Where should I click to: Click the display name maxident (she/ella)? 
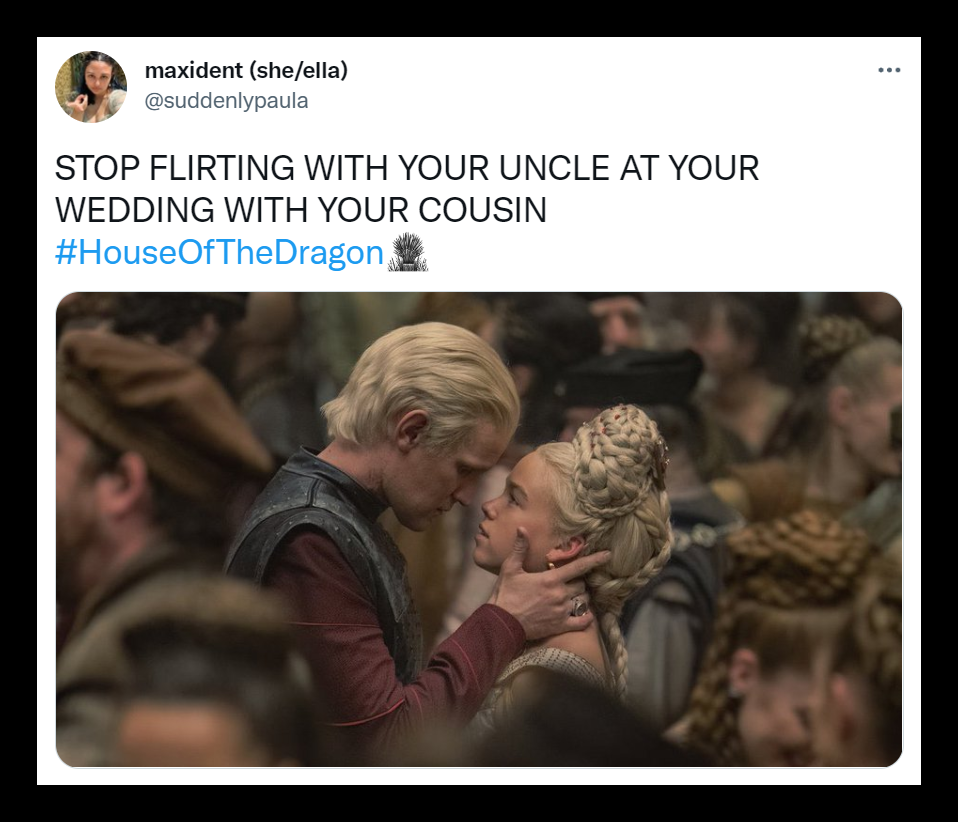click(246, 70)
